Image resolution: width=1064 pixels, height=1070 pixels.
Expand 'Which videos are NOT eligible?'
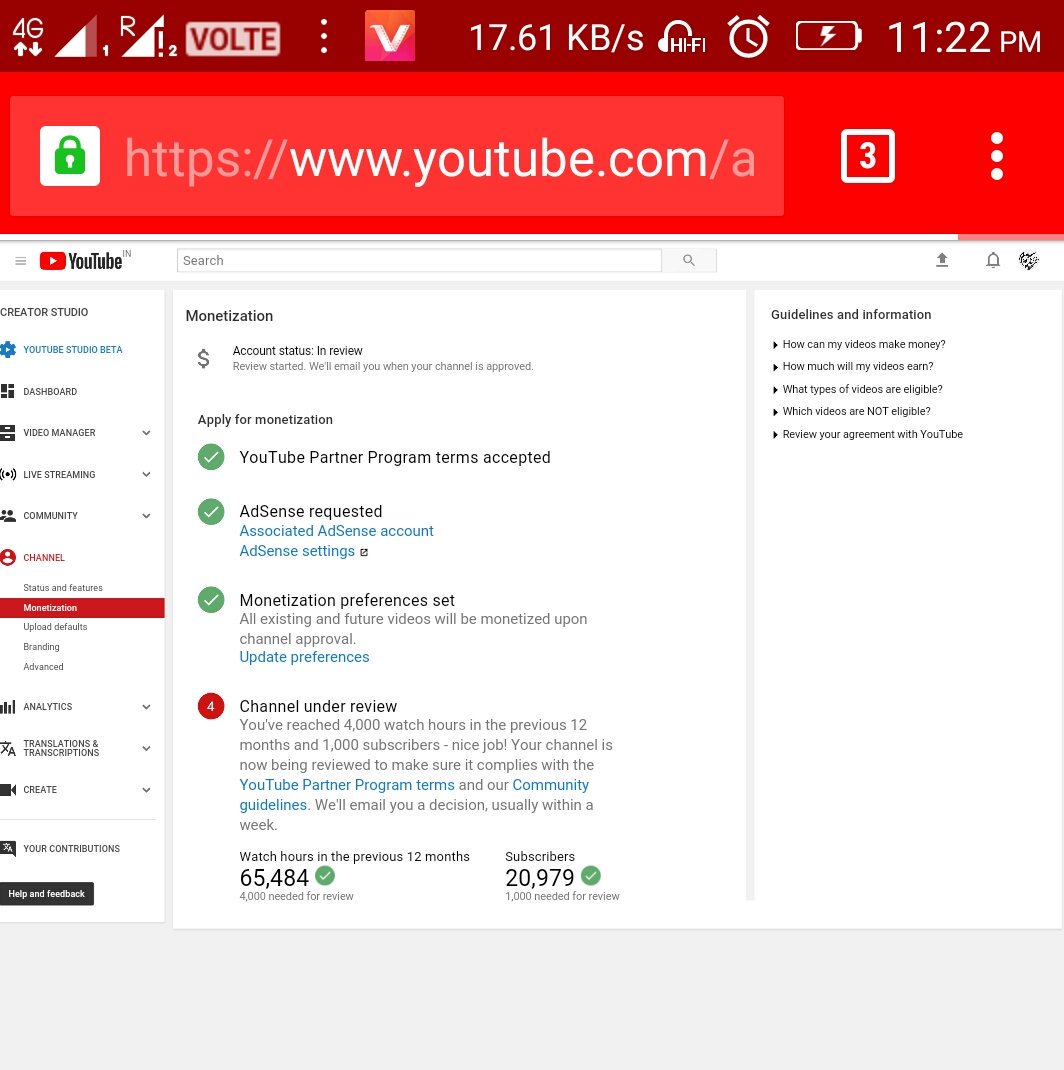pos(851,411)
